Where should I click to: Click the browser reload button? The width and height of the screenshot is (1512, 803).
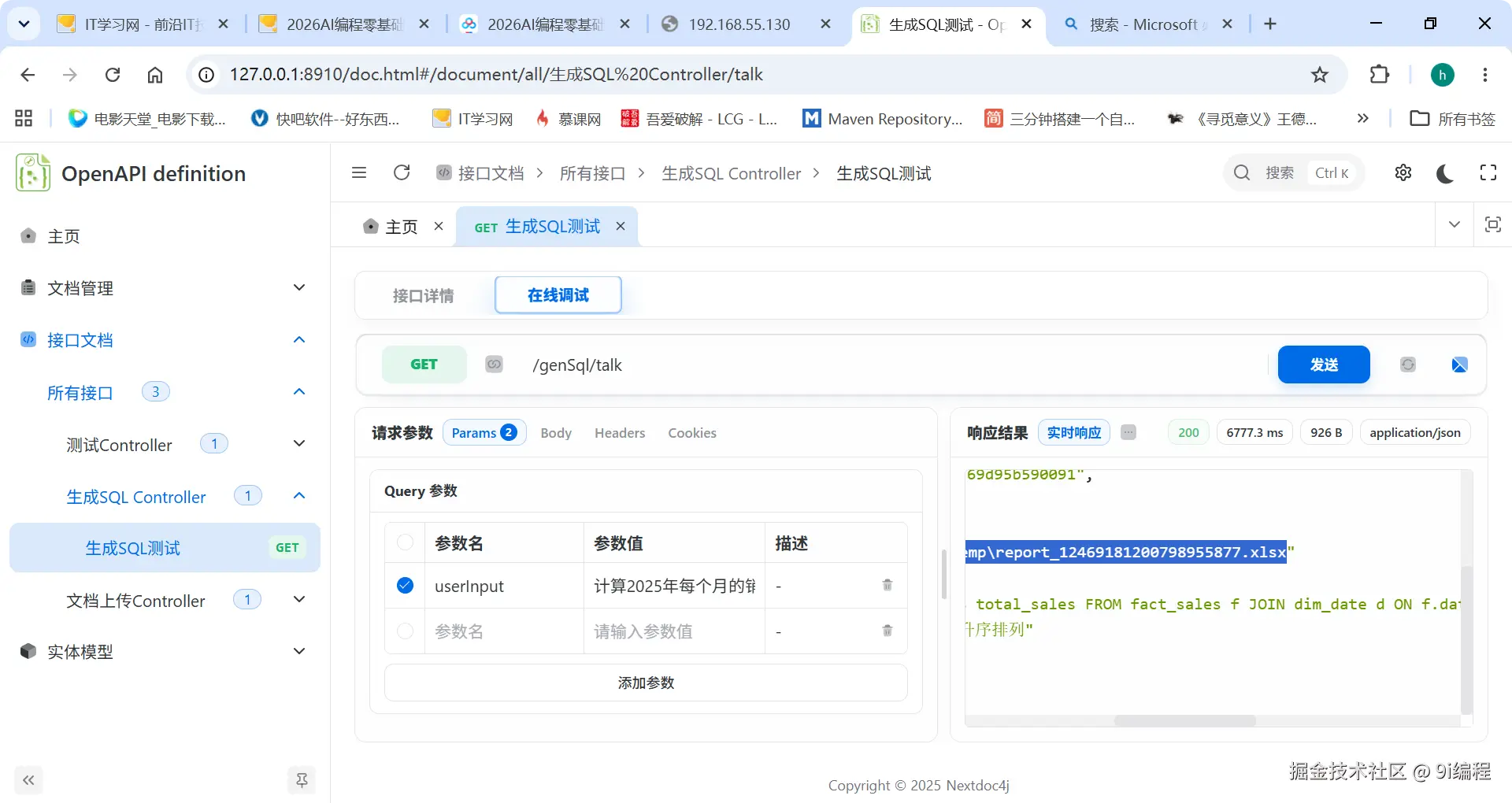tap(113, 74)
